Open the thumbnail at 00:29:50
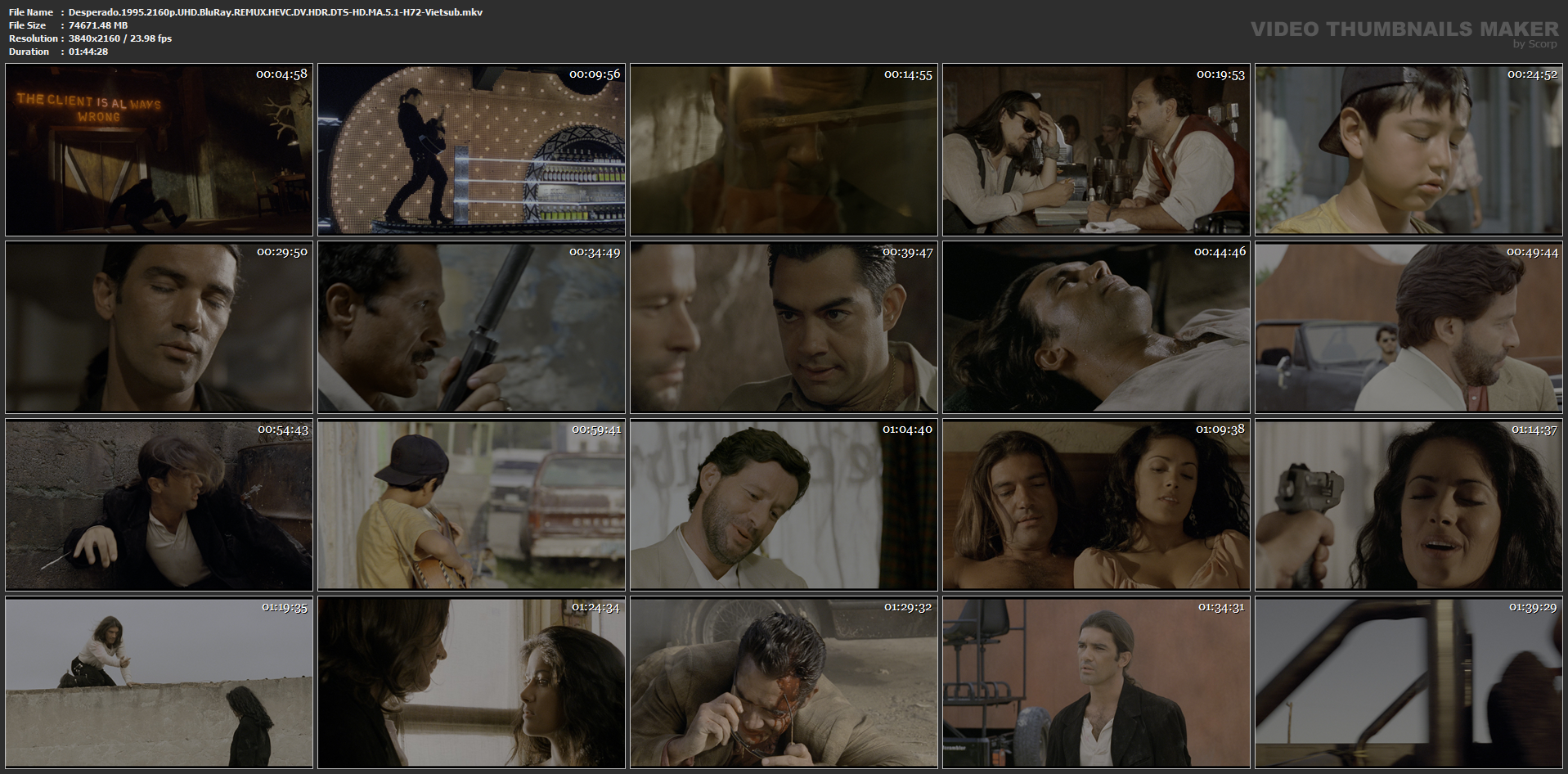Viewport: 1568px width, 774px height. coord(159,327)
